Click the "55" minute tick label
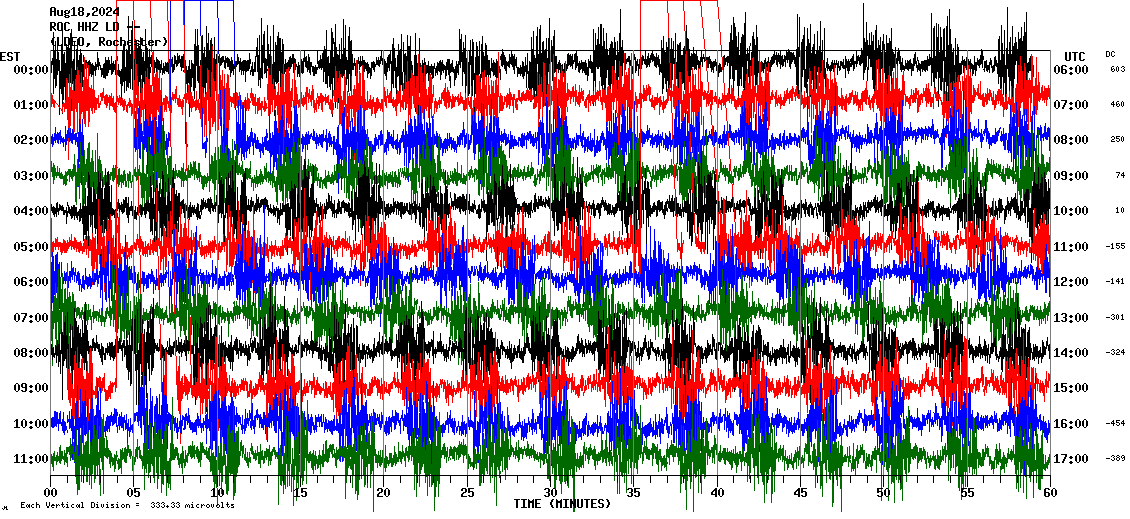This screenshot has height=519, width=1130. [967, 493]
